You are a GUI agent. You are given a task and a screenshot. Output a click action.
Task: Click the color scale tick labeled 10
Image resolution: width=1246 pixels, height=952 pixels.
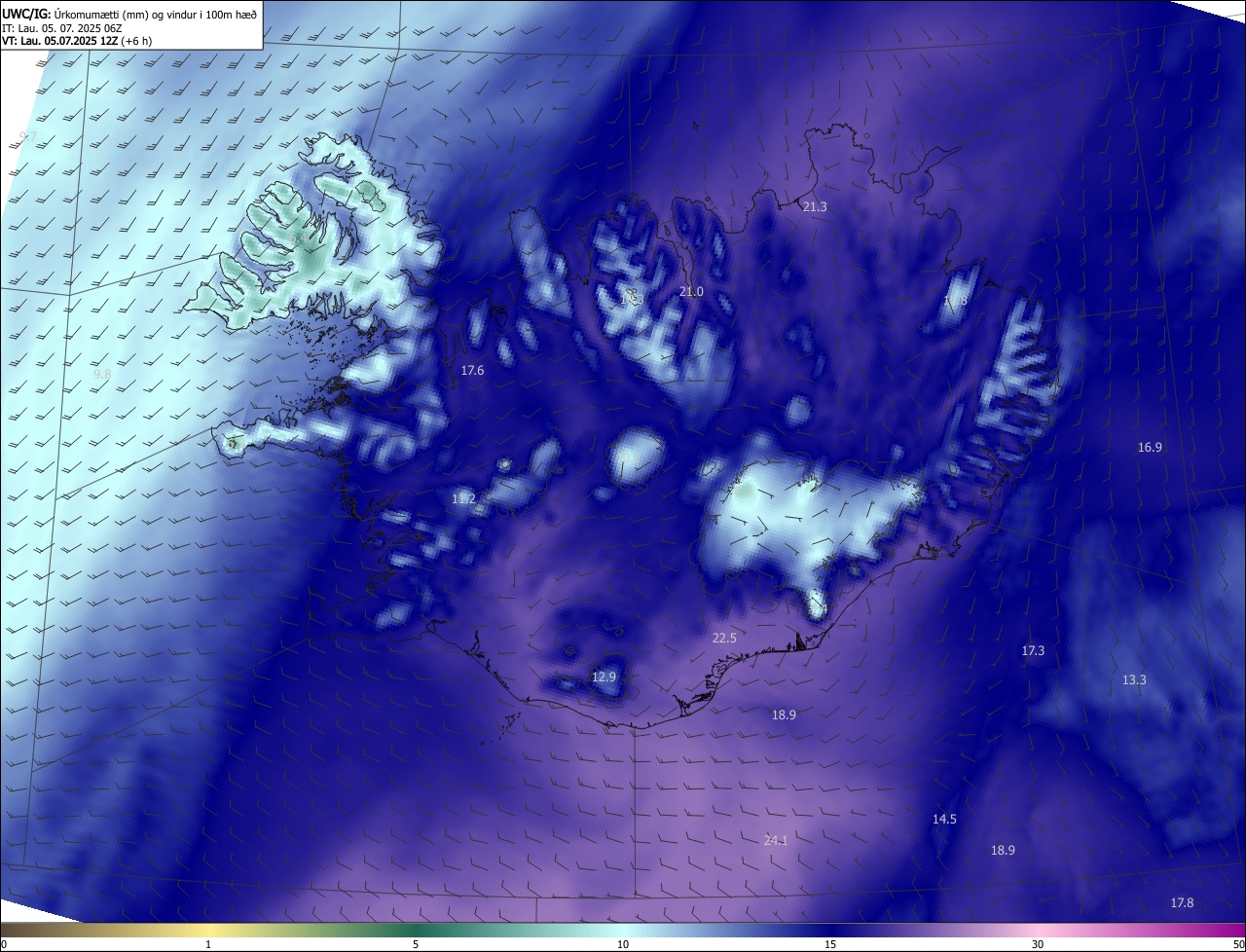(x=623, y=945)
